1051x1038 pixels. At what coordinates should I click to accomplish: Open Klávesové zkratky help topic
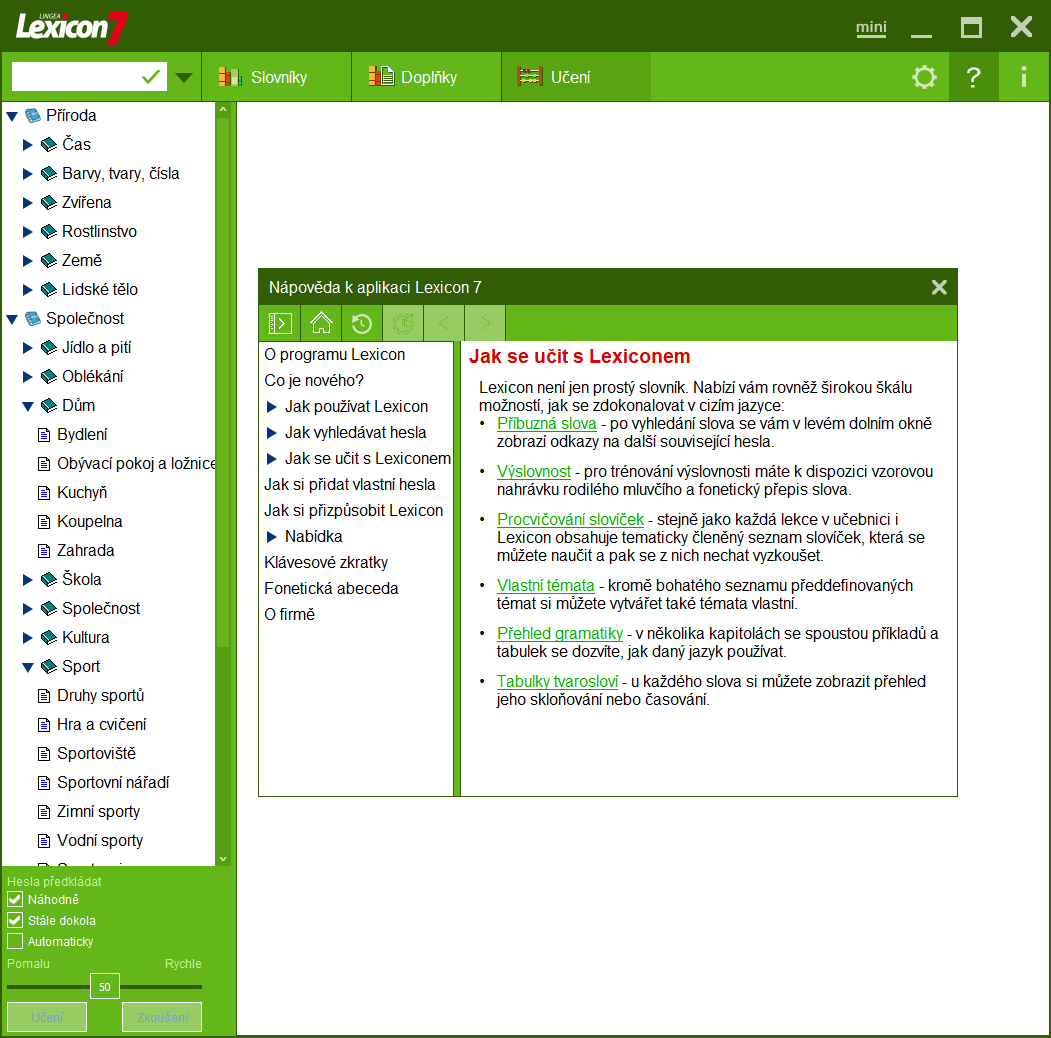326,562
